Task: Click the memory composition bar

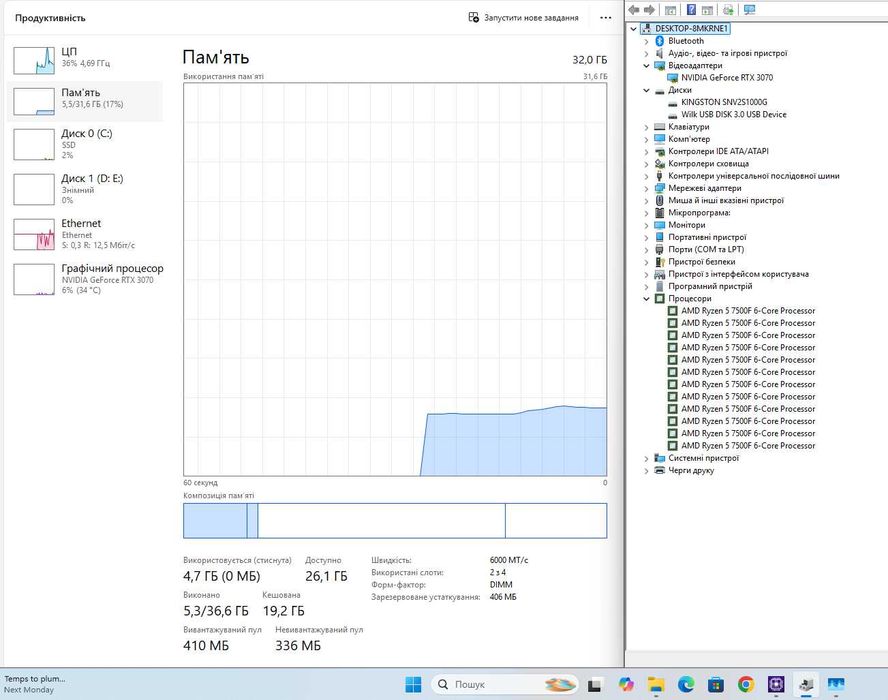Action: tap(395, 520)
